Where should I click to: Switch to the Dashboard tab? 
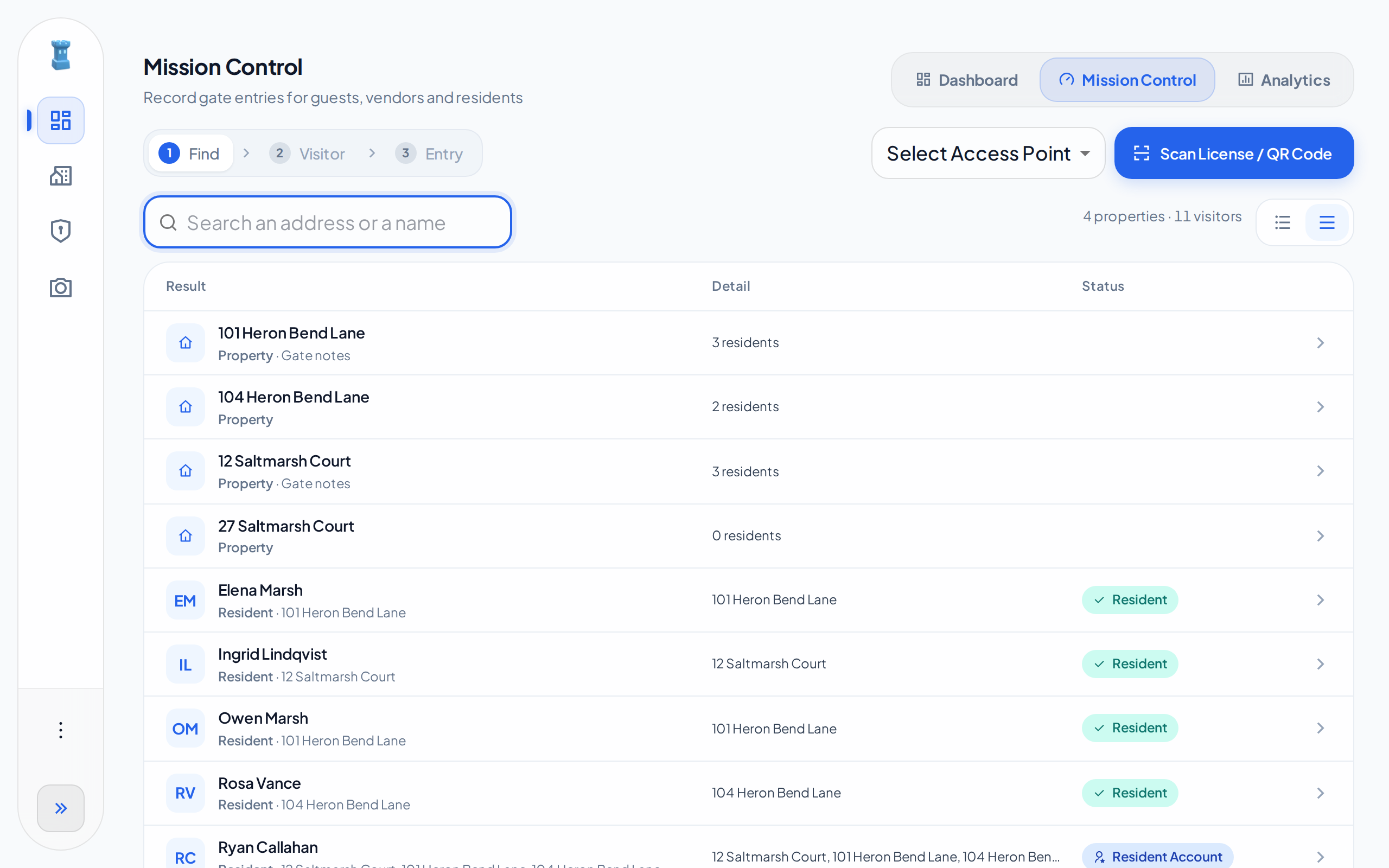(966, 80)
